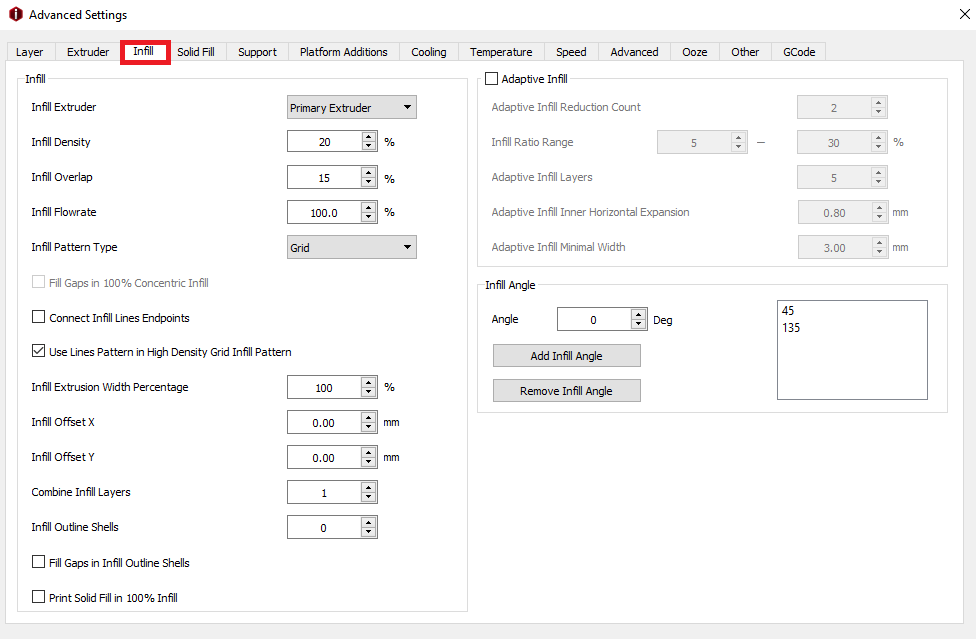Increase Infill Flowrate spinner up arrow
The image size is (976, 639).
[368, 207]
